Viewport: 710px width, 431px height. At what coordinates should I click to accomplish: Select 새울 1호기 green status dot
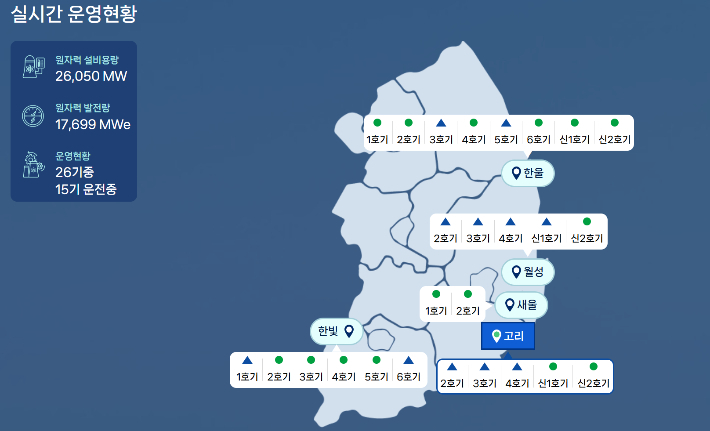[x=435, y=295]
